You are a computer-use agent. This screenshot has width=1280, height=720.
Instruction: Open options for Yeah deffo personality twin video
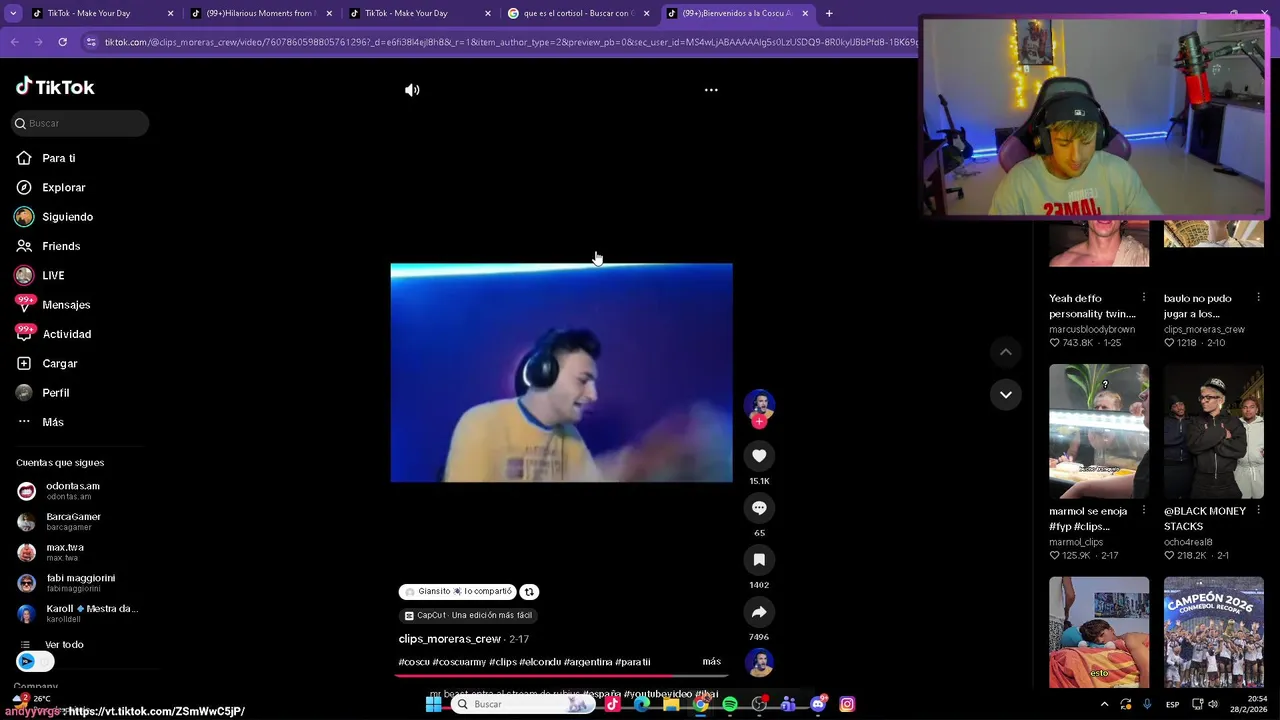[1143, 298]
